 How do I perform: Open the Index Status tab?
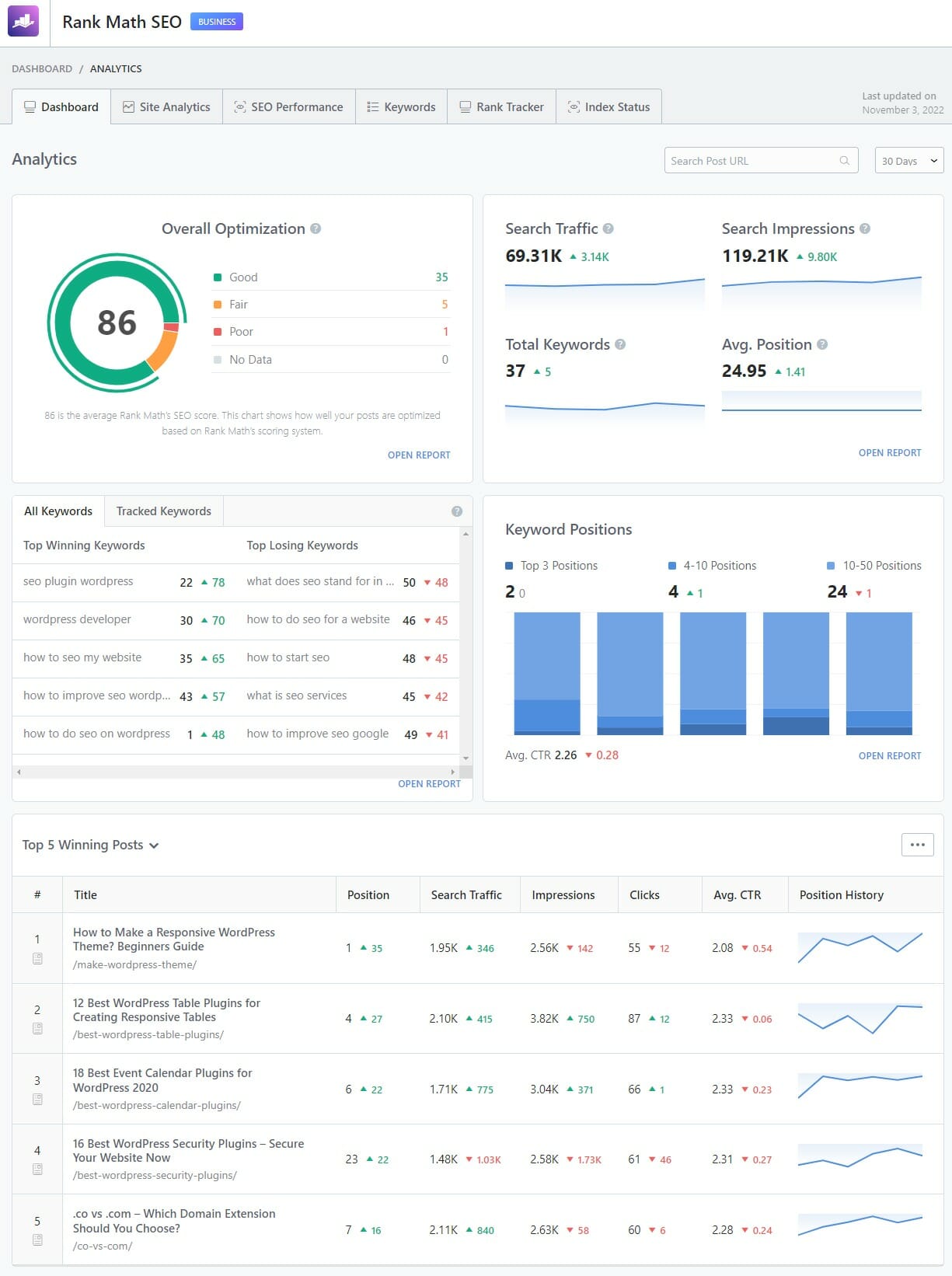point(609,107)
